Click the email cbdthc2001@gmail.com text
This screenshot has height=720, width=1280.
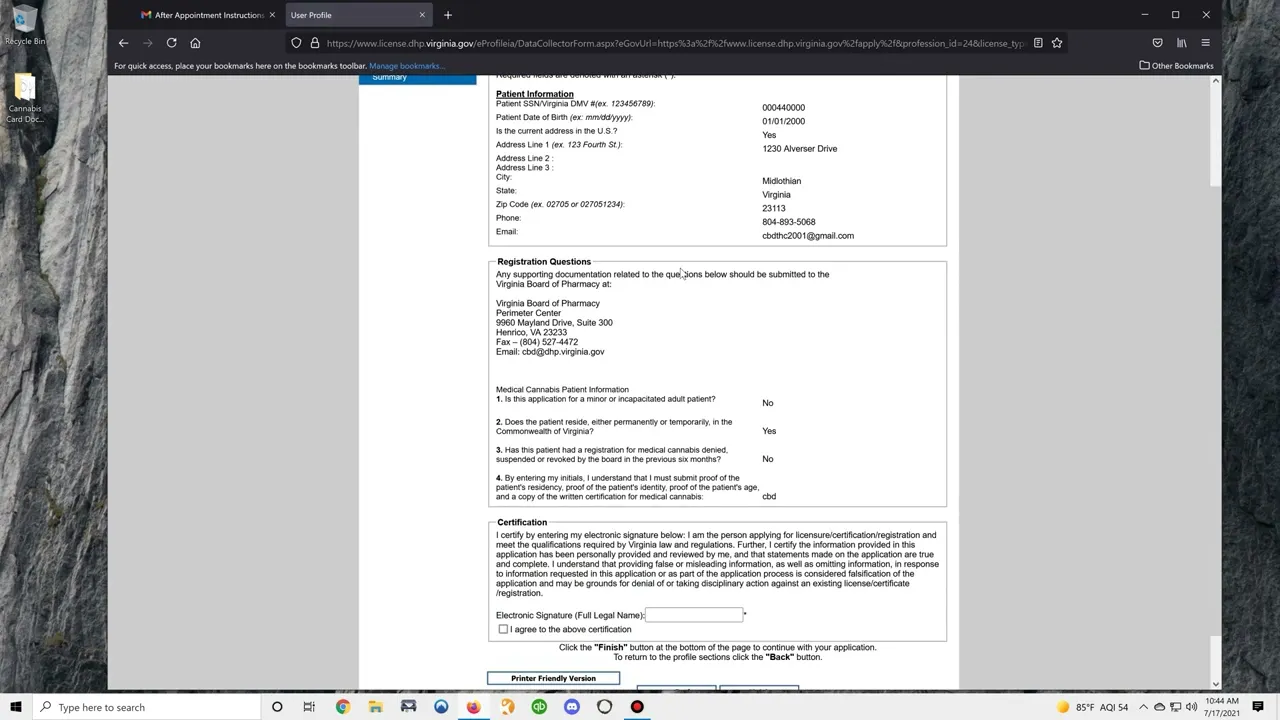[808, 236]
